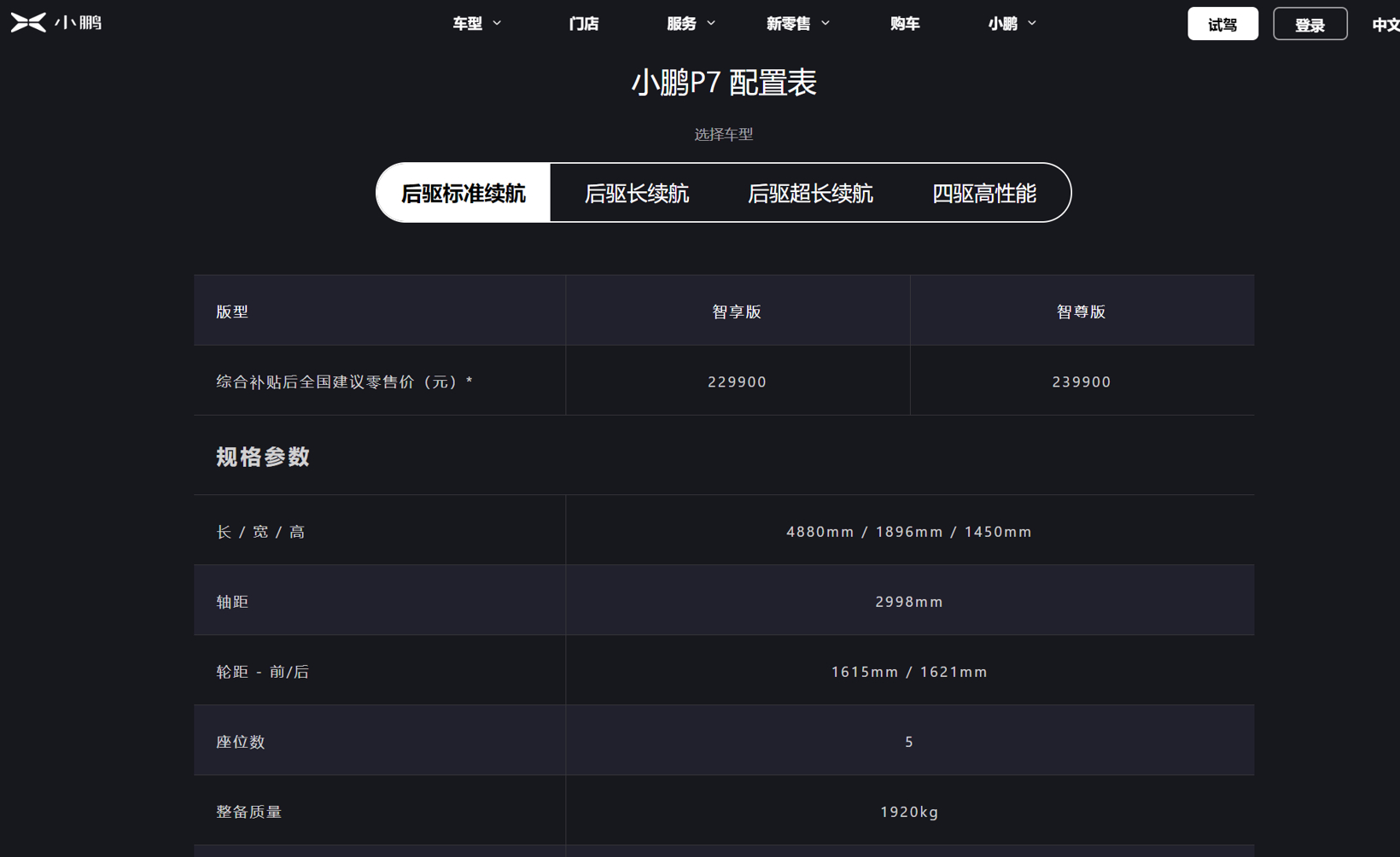1400x857 pixels.
Task: Select the 后驱长续航 tab
Action: tap(637, 193)
